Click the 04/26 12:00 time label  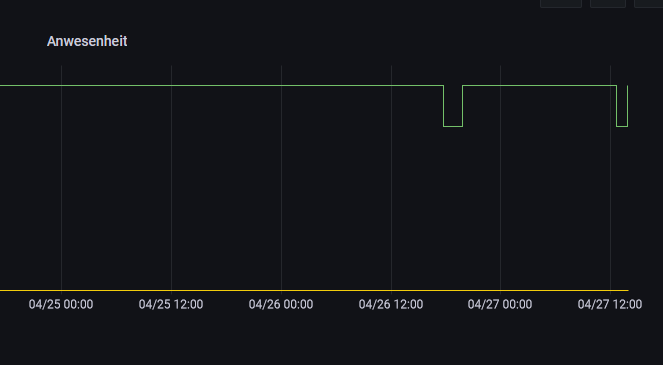391,304
